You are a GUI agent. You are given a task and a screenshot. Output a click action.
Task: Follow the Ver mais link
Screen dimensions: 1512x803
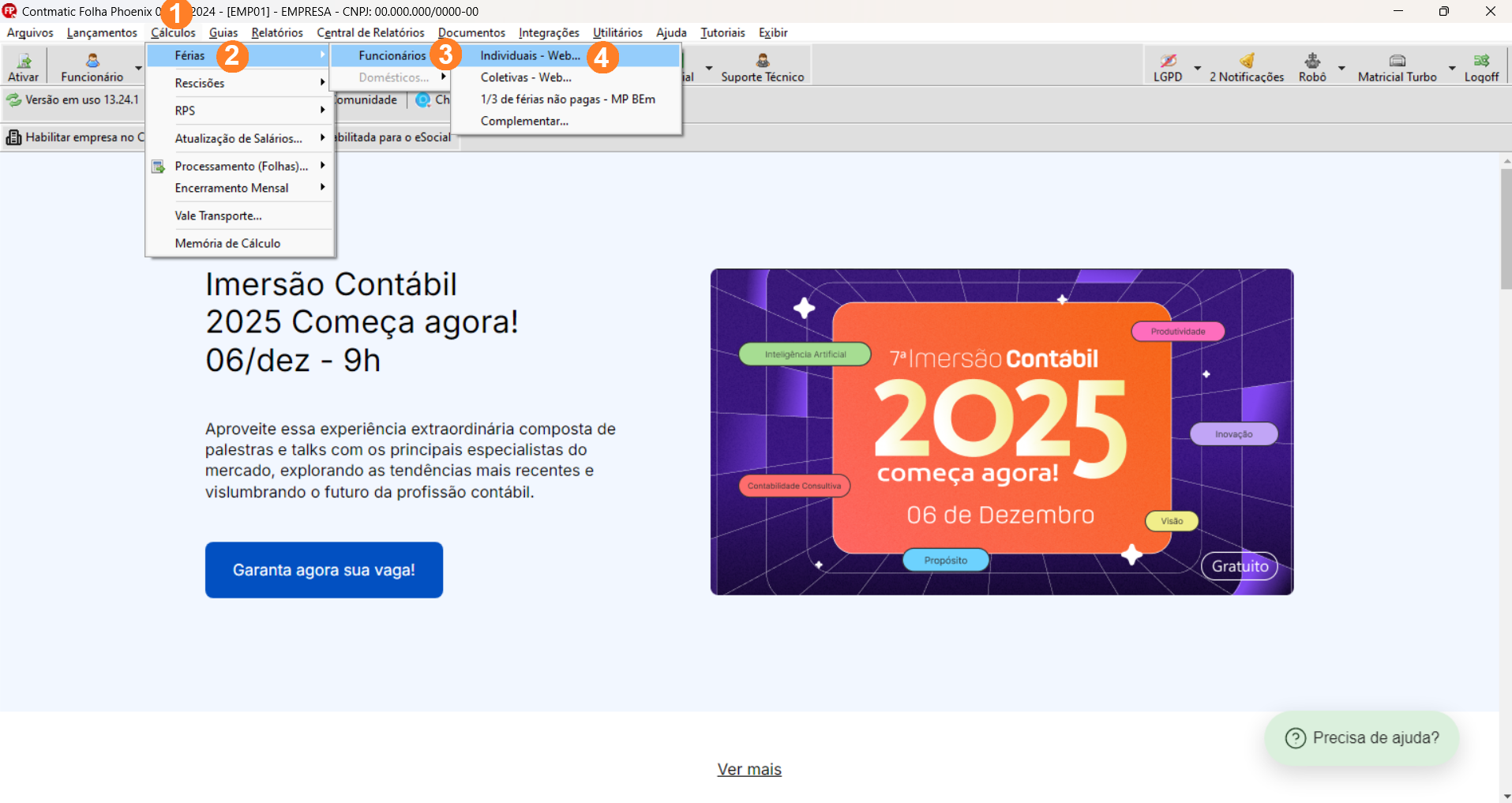tap(749, 769)
